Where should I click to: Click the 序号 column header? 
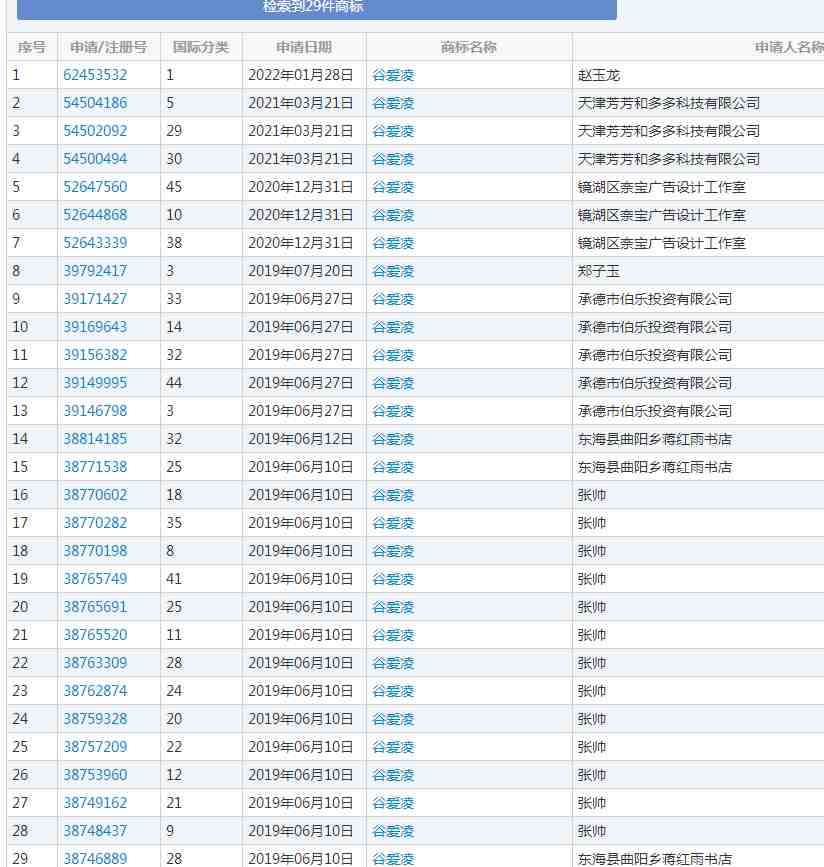click(32, 47)
